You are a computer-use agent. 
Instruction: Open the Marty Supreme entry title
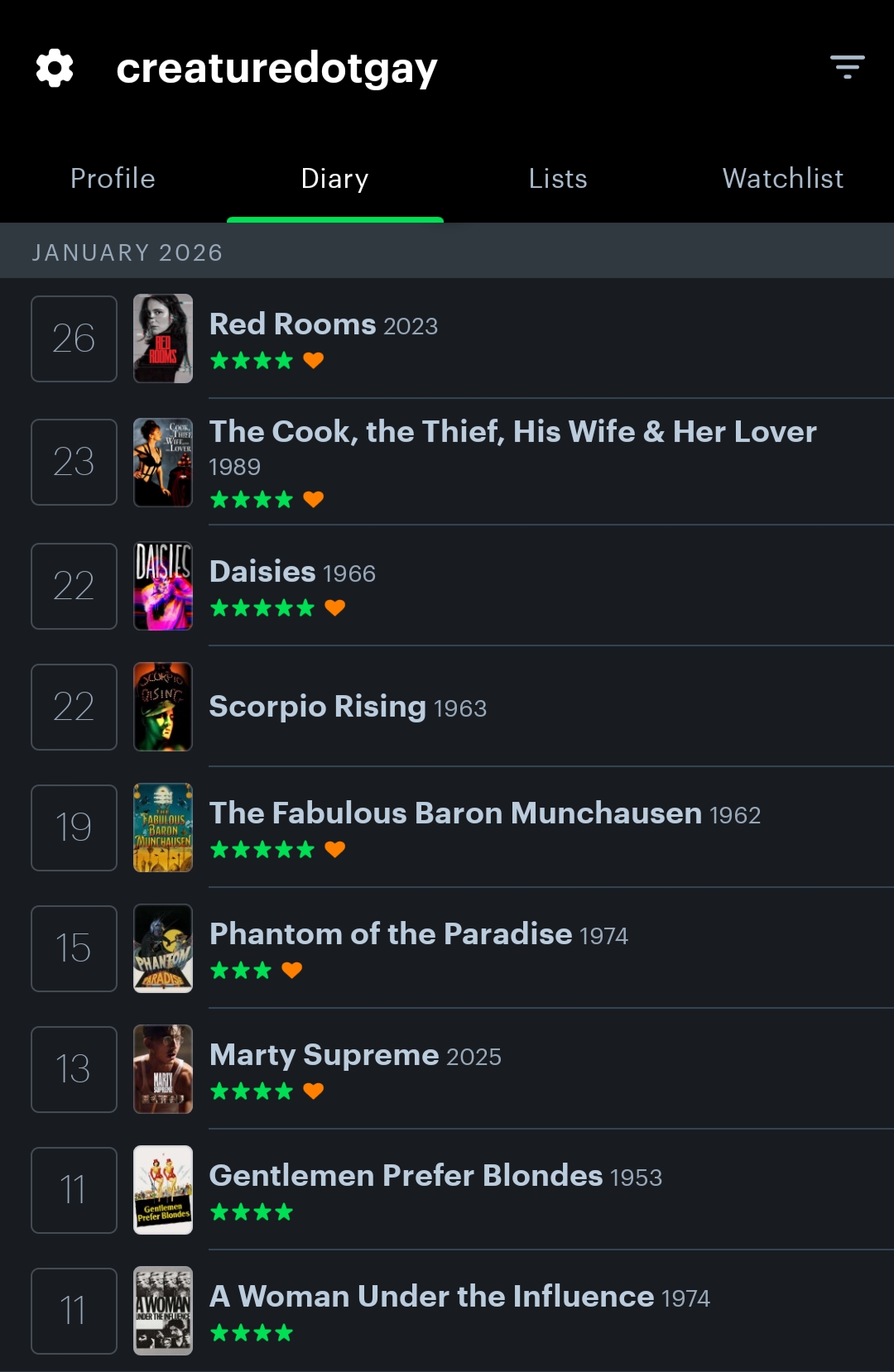pos(324,1055)
